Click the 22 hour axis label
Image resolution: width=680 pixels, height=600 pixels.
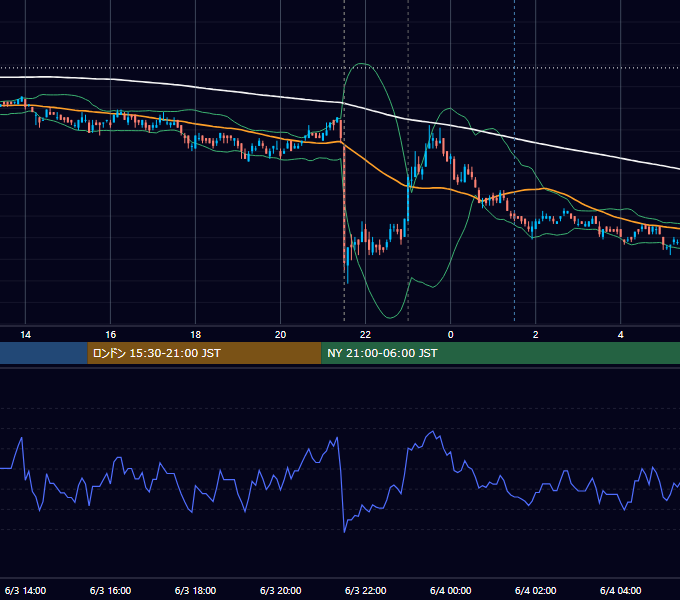[366, 334]
